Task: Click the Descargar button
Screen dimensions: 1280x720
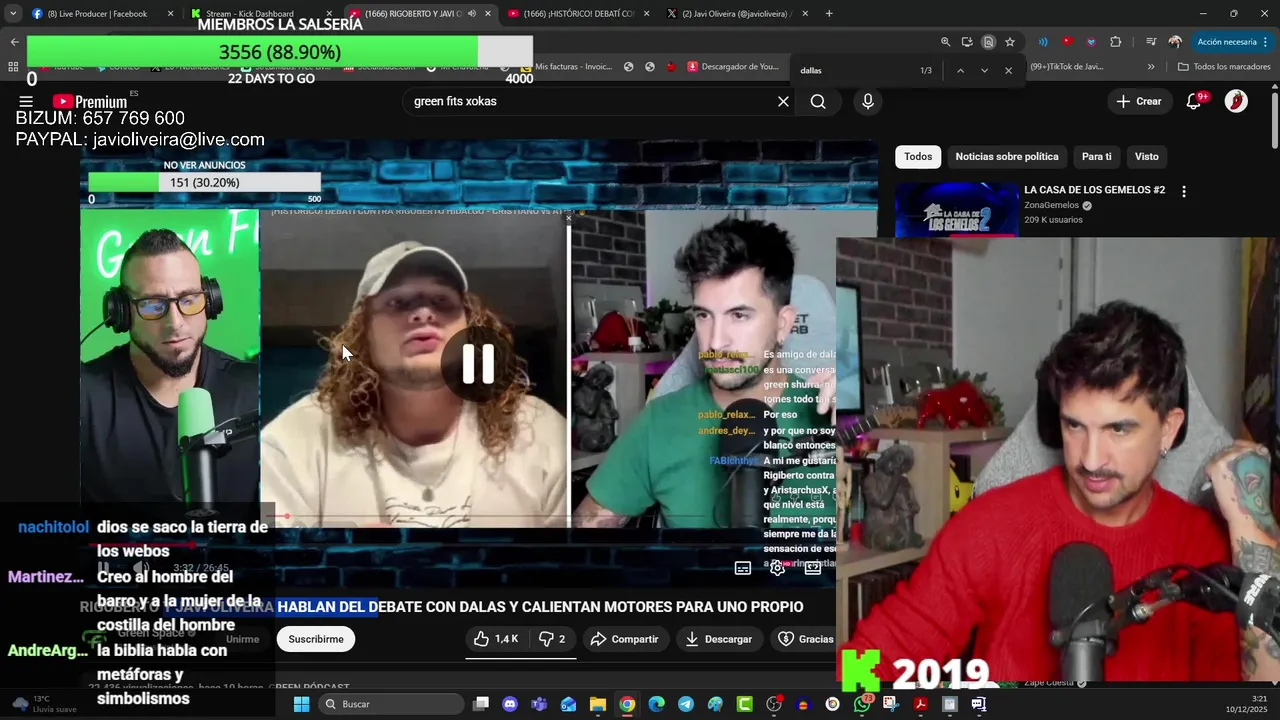Action: point(718,639)
